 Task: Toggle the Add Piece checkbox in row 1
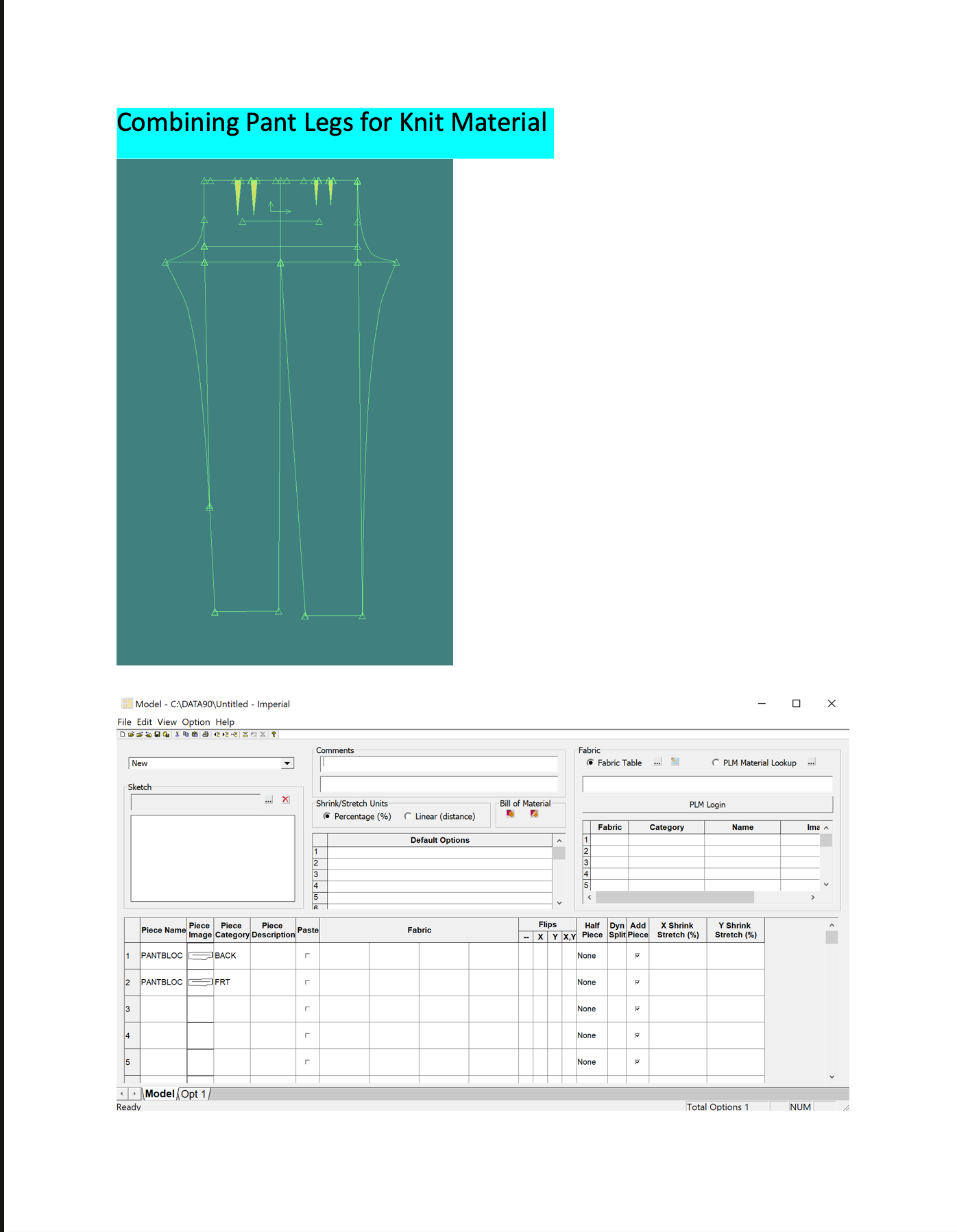638,955
